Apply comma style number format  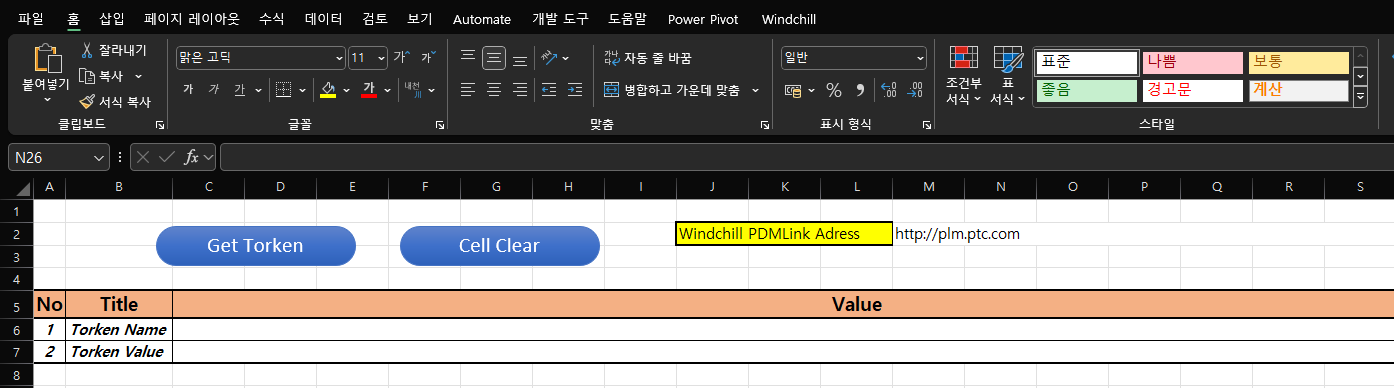[x=860, y=90]
